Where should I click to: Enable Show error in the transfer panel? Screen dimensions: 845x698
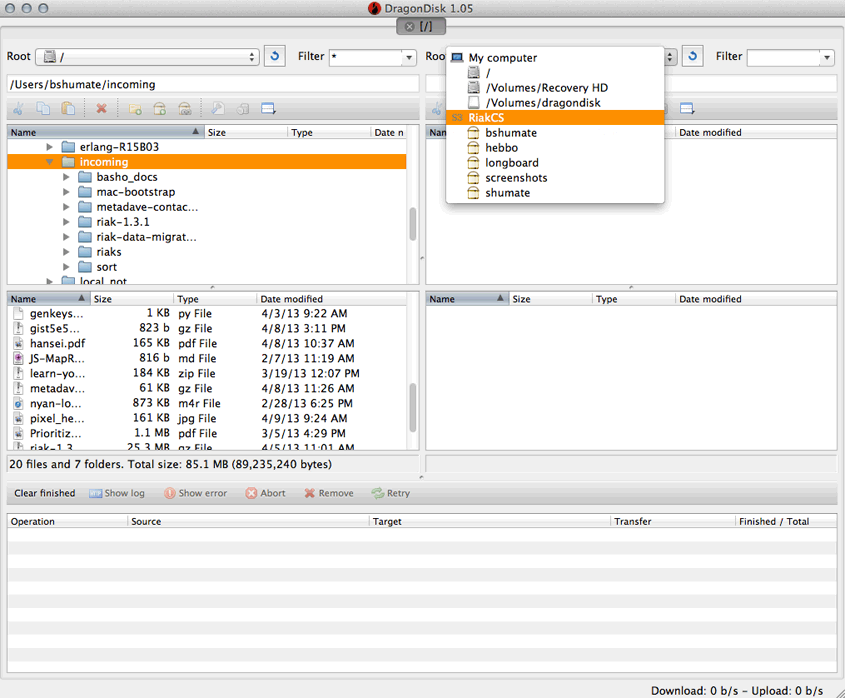pyautogui.click(x=195, y=493)
